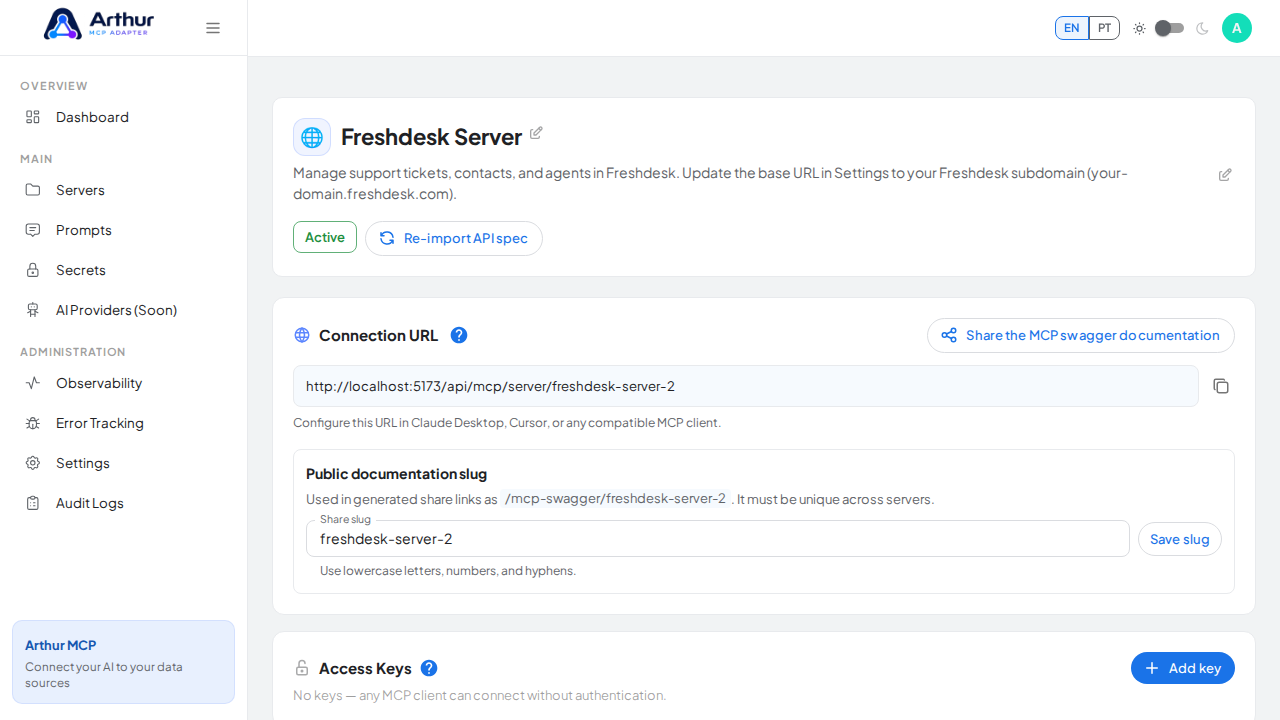1280x720 pixels.
Task: Click the AI Providers robot icon
Action: click(33, 310)
